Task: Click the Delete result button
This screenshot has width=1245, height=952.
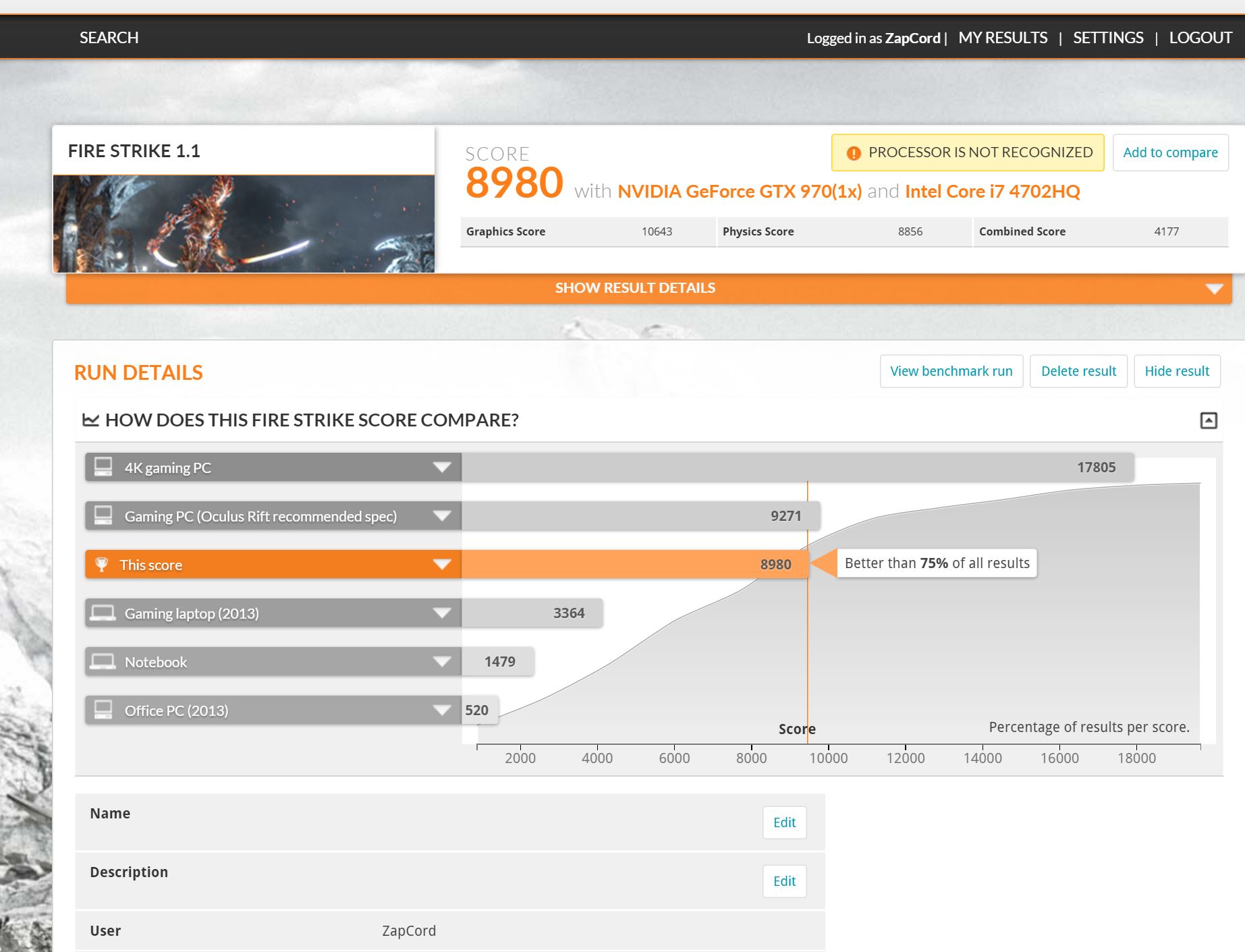Action: tap(1078, 371)
